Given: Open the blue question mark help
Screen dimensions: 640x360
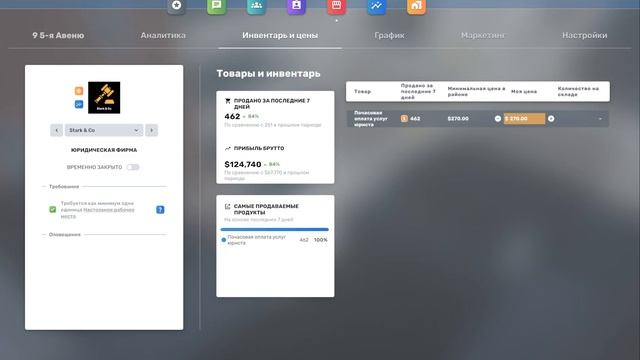Looking at the screenshot, I should coord(160,209).
